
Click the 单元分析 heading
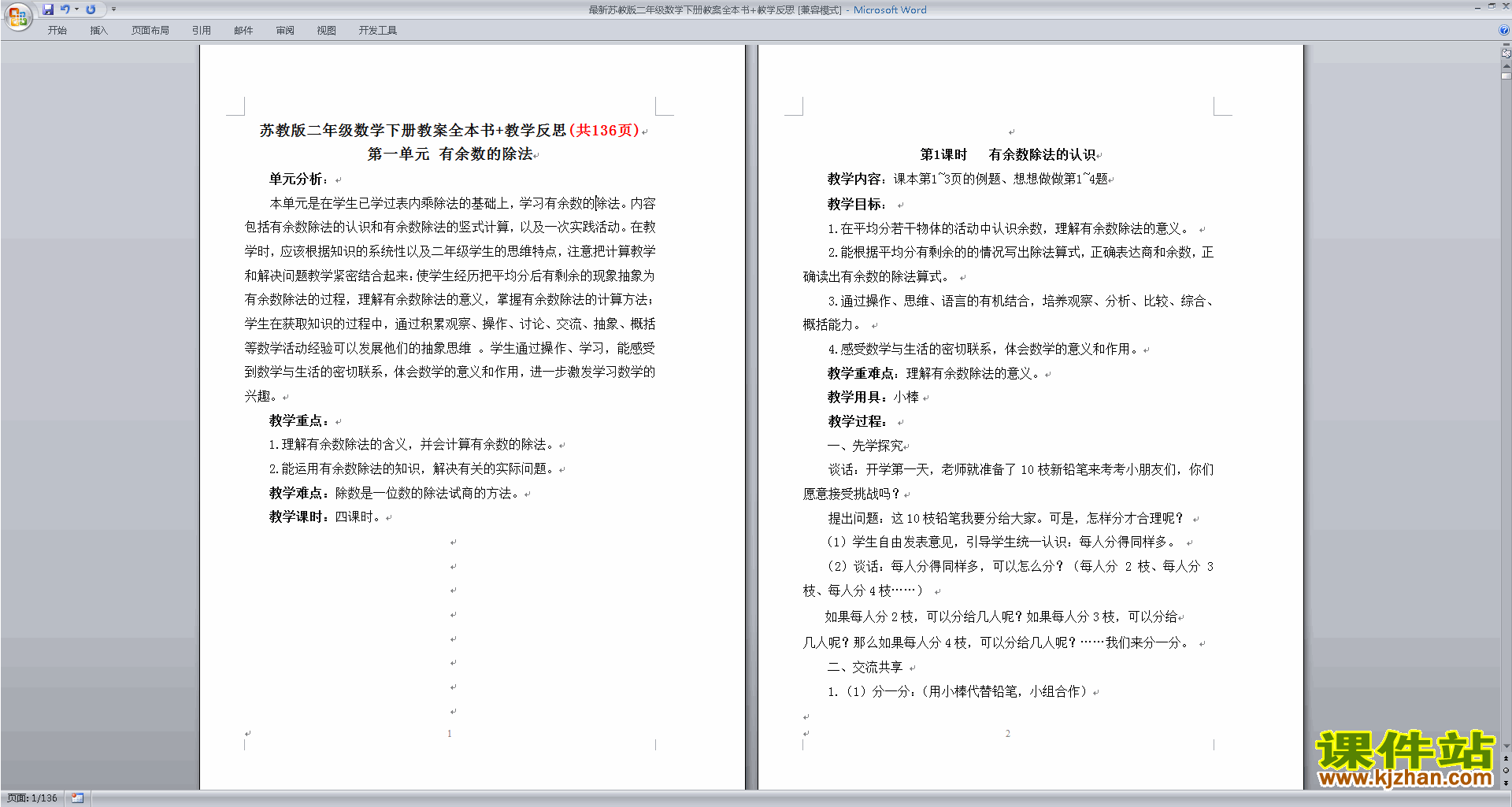point(299,179)
